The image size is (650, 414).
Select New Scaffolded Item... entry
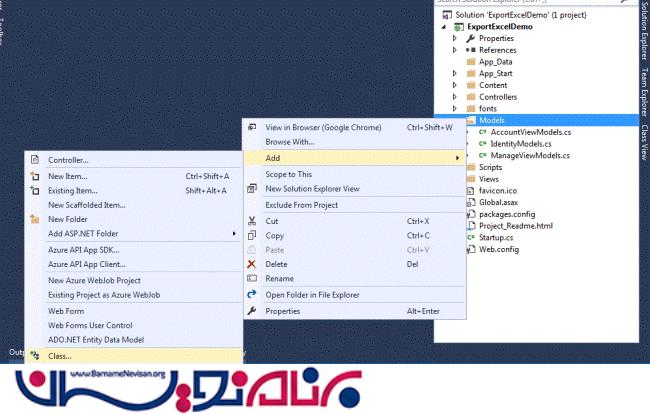click(x=133, y=205)
